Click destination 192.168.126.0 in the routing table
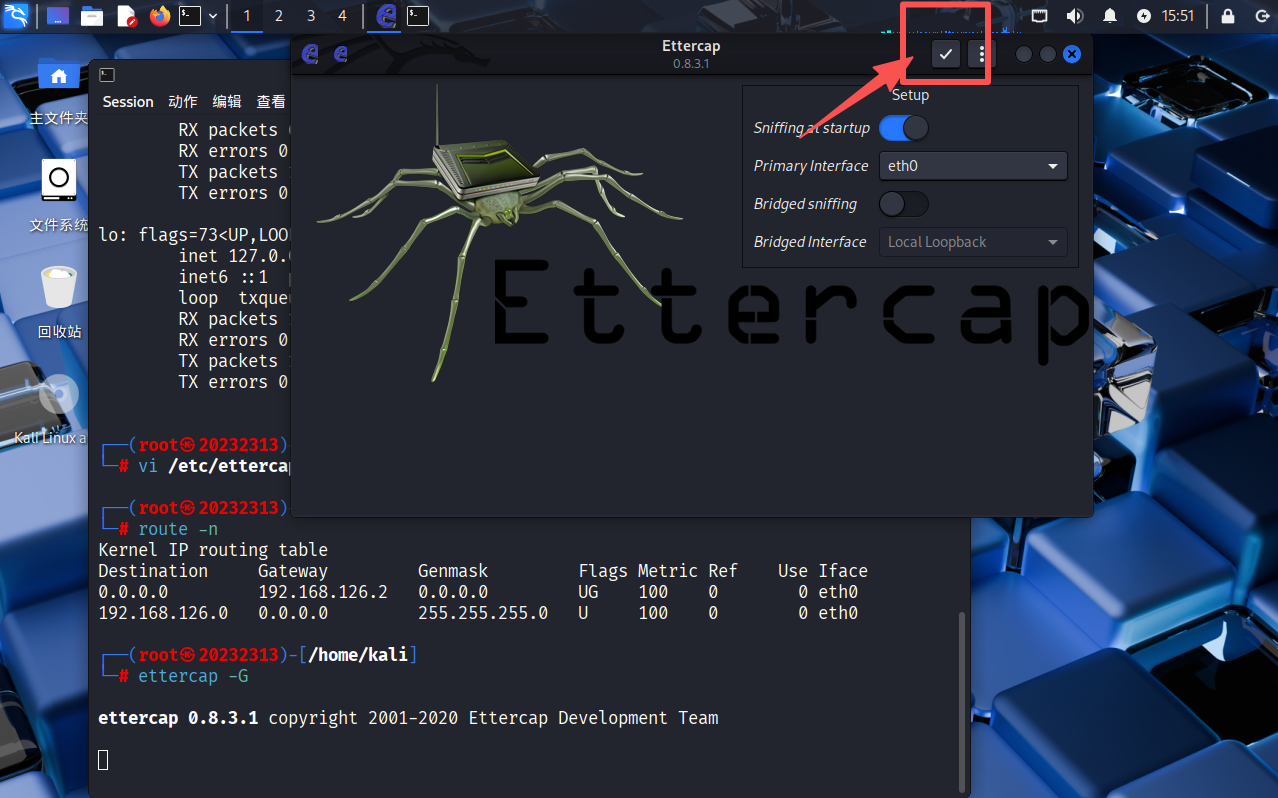Viewport: 1278px width, 798px height. click(163, 613)
